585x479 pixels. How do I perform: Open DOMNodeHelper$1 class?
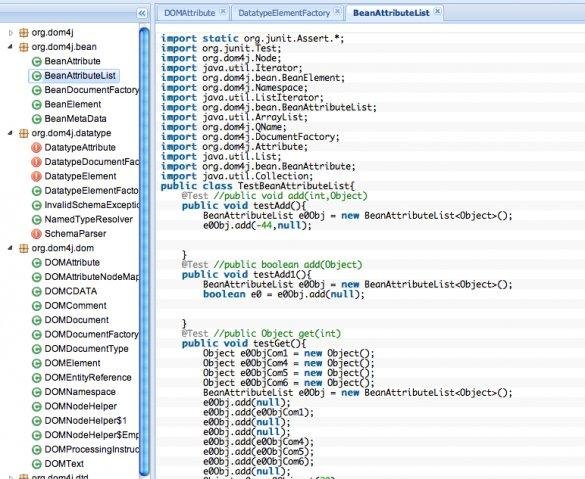point(85,420)
